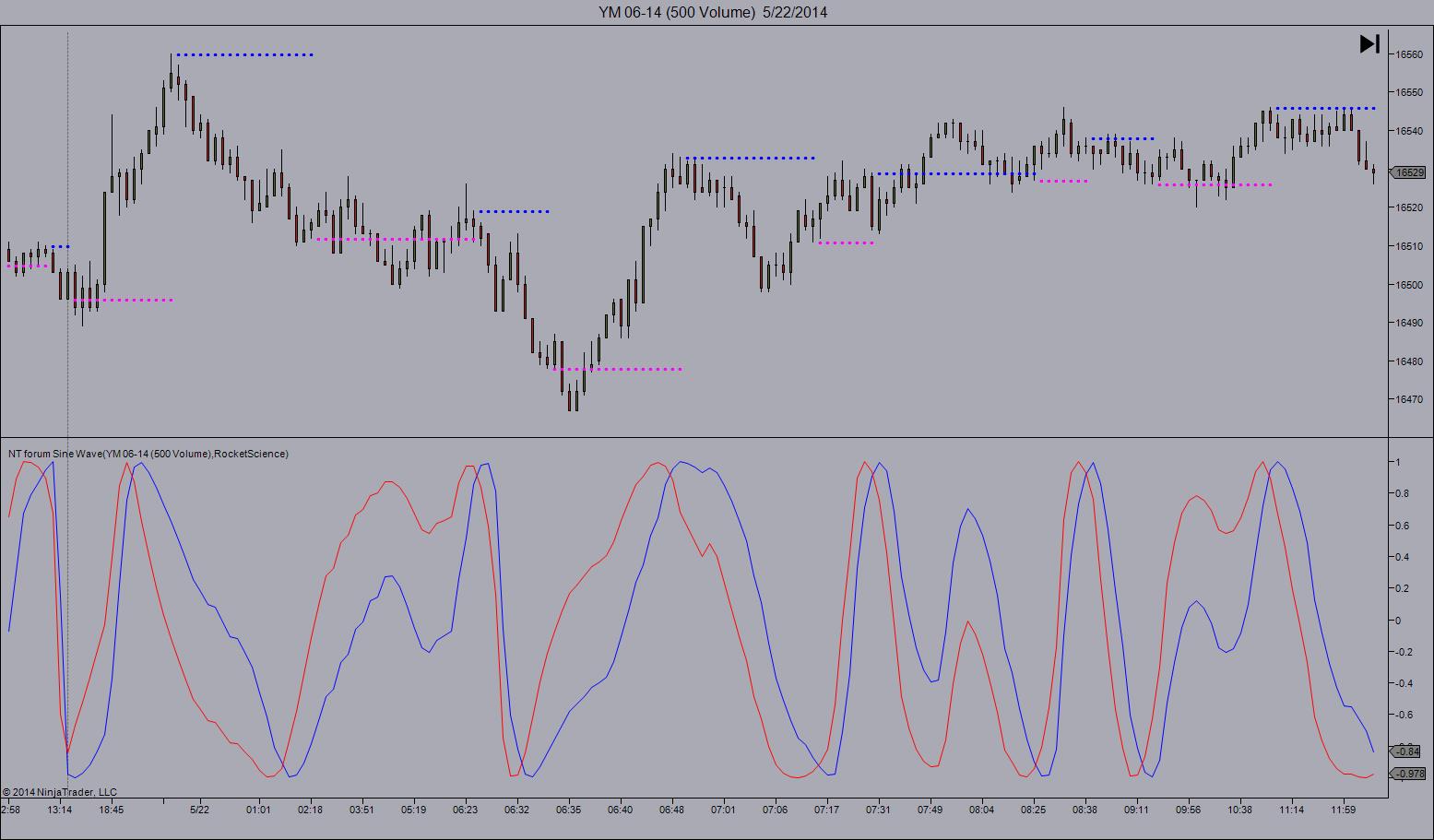
Task: Click the 16510 price axis label
Action: click(x=1408, y=246)
